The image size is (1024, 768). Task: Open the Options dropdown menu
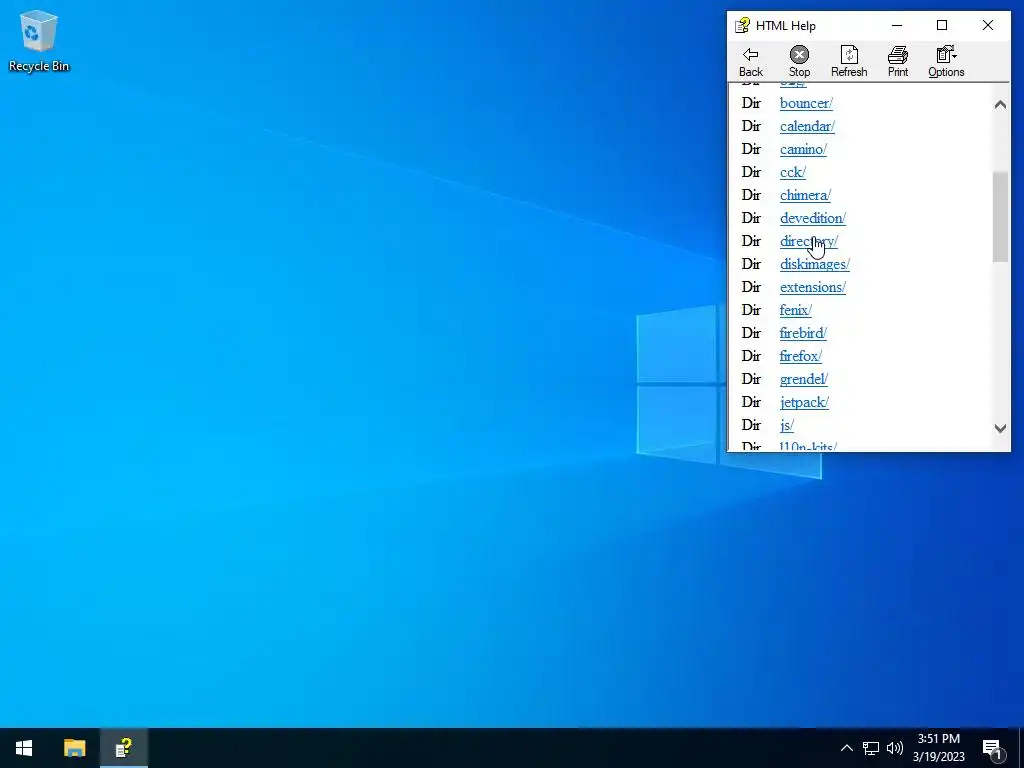click(x=946, y=62)
